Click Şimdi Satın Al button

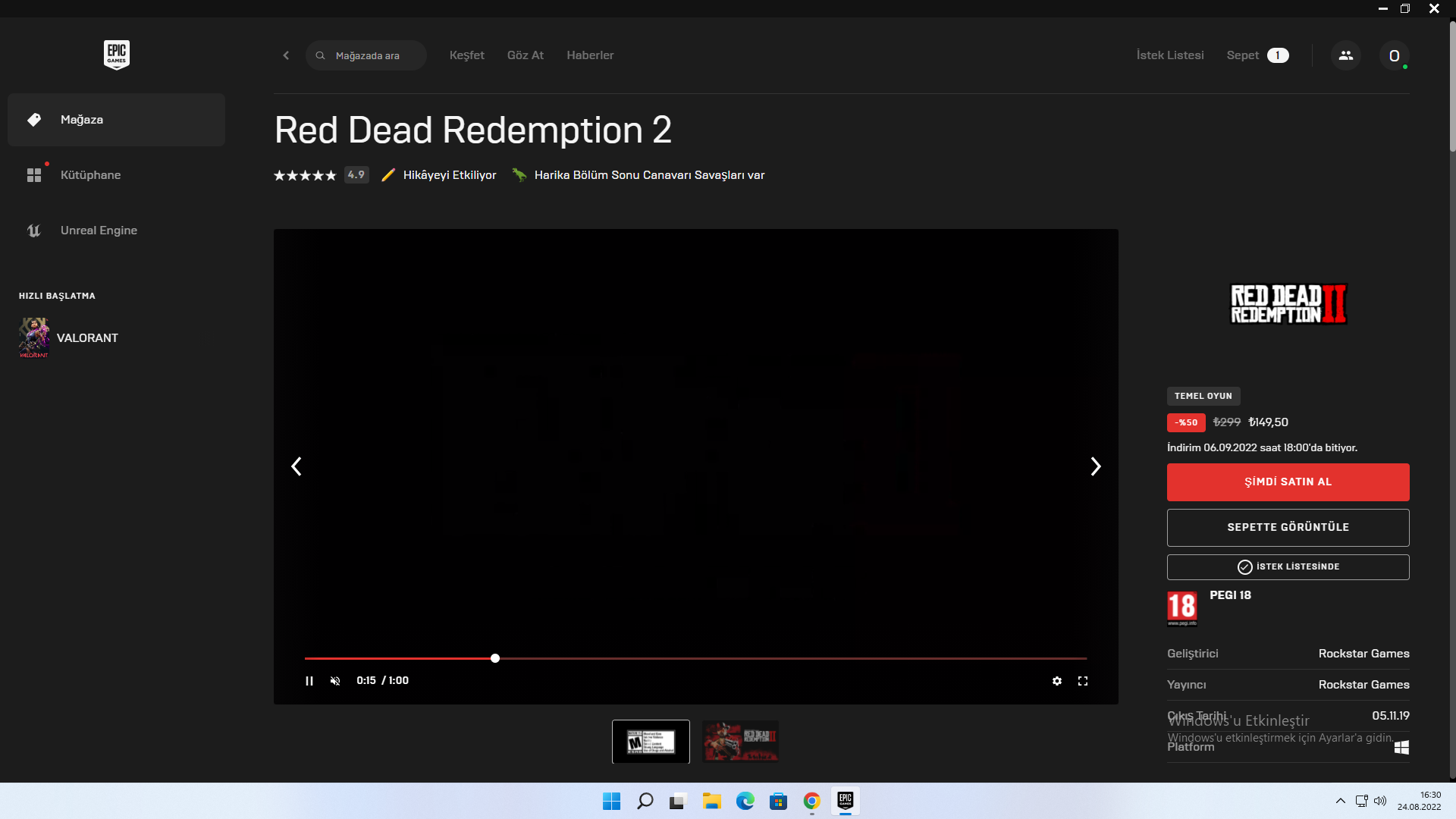pyautogui.click(x=1288, y=482)
